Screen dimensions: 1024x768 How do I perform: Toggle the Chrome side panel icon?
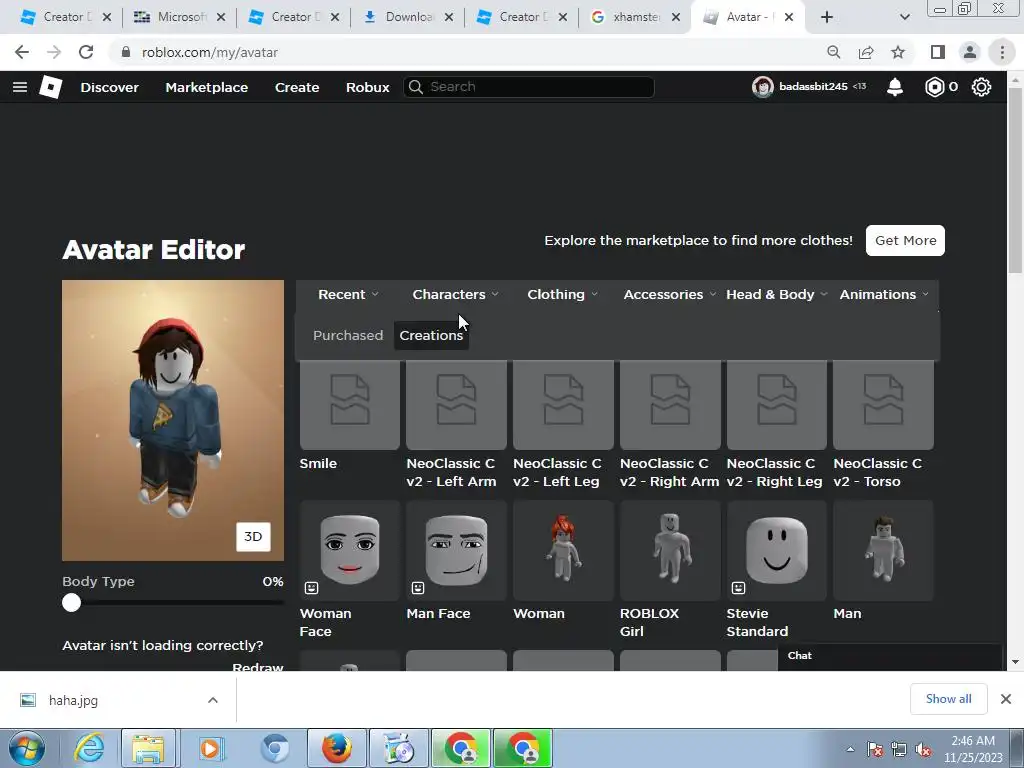coord(938,52)
